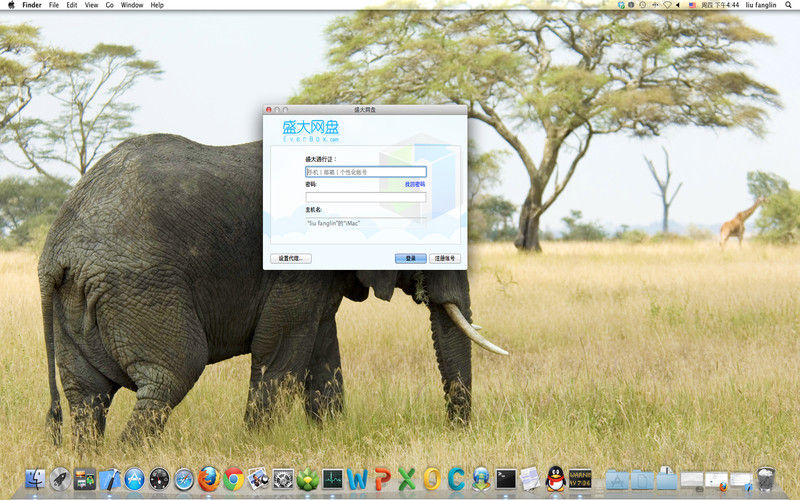The width and height of the screenshot is (800, 500).
Task: Open the US flag input source menu
Action: coord(692,5)
